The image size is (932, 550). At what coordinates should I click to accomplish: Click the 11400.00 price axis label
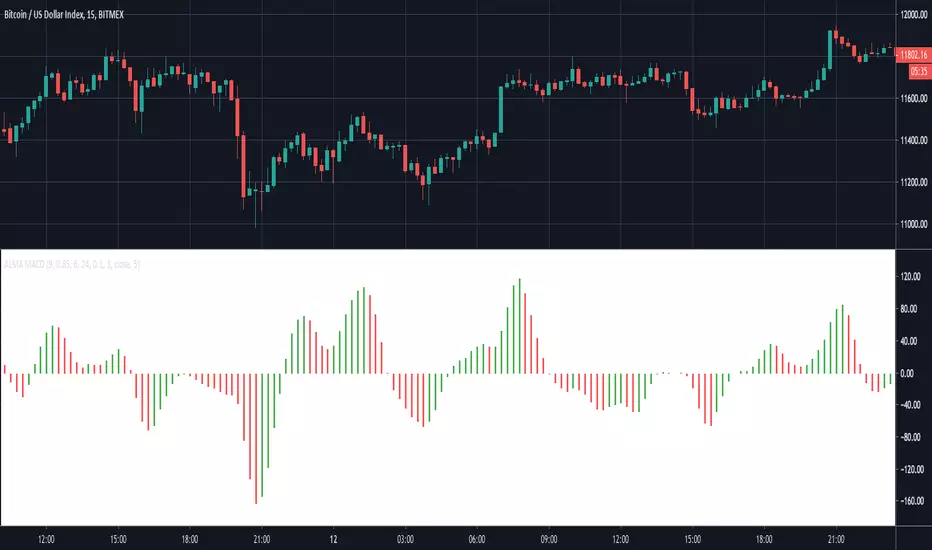pyautogui.click(x=914, y=140)
